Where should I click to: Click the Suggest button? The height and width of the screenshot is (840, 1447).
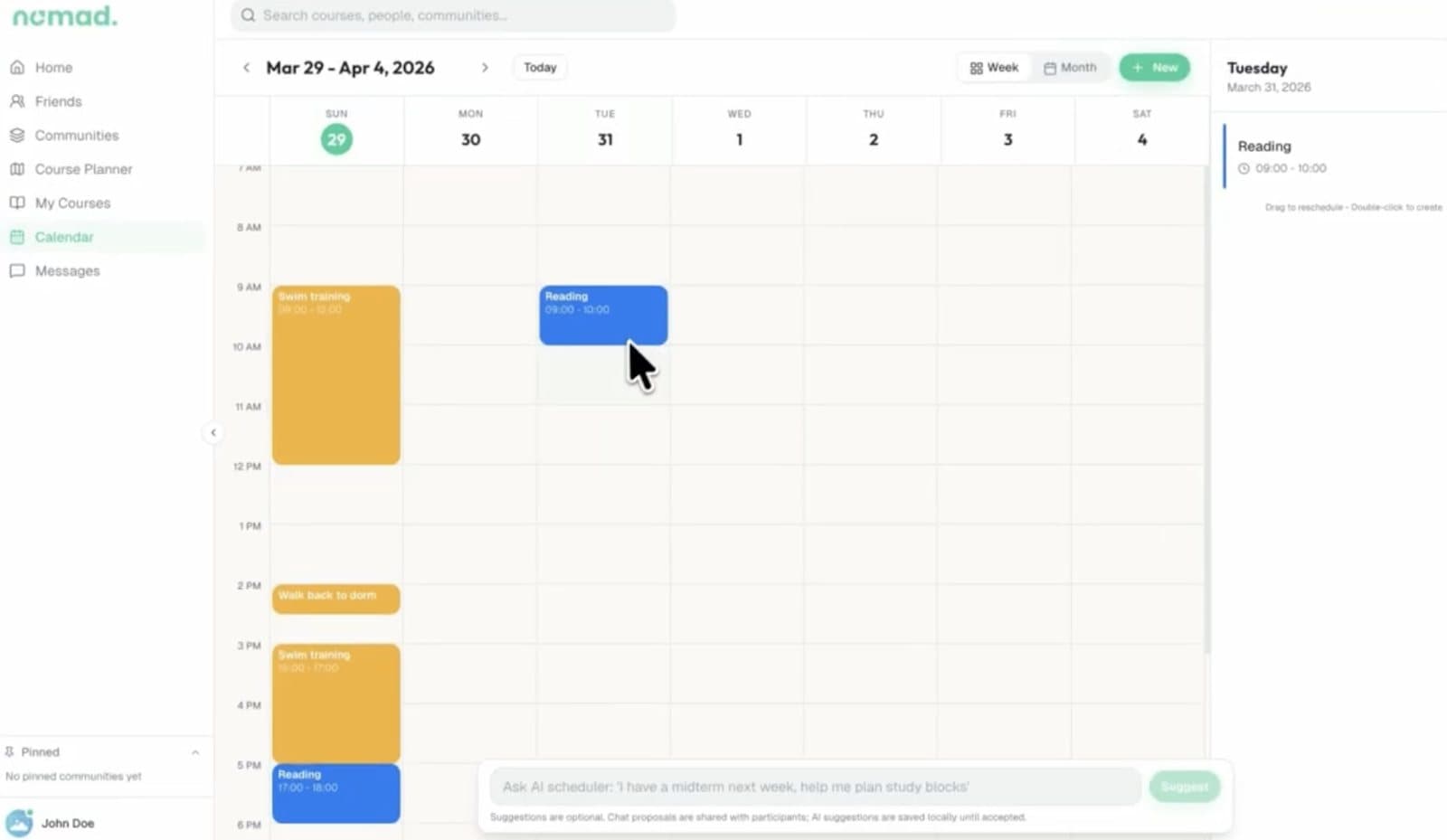tap(1185, 787)
